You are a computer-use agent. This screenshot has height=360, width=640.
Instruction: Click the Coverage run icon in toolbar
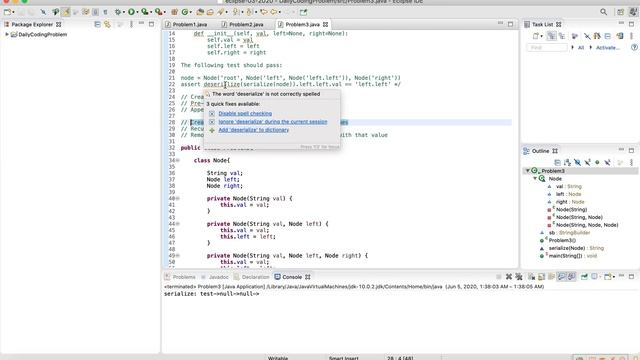click(144, 12)
